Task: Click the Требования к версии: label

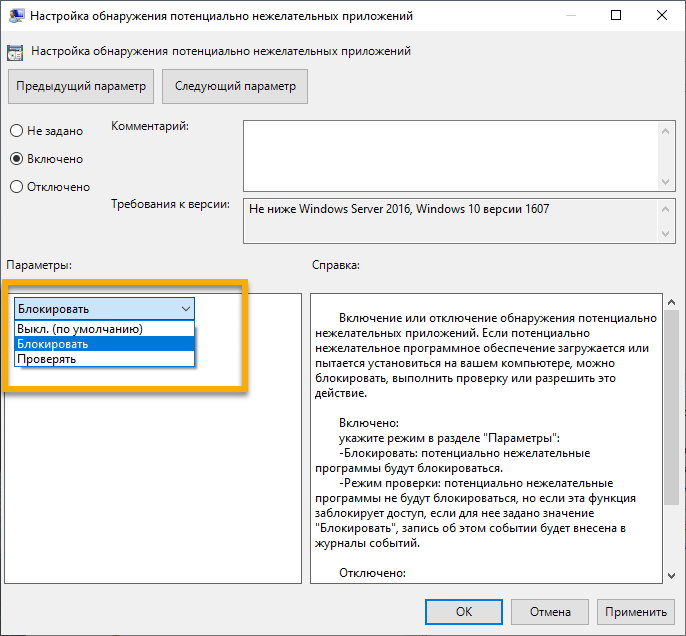Action: coord(170,204)
